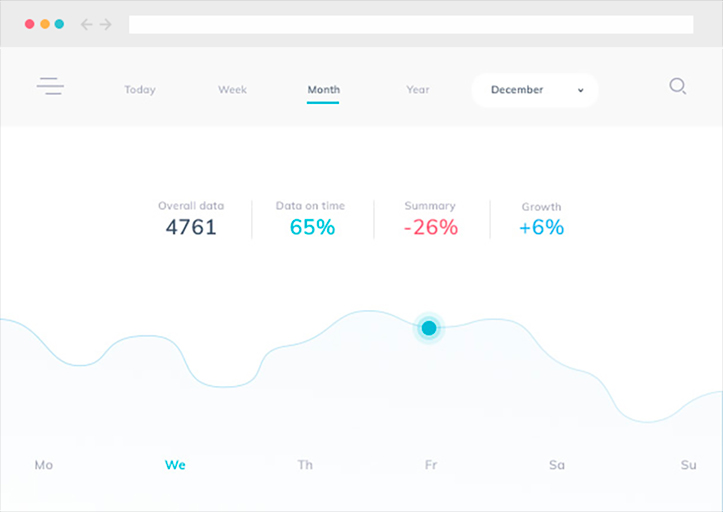Select the Sa day label

tap(557, 464)
